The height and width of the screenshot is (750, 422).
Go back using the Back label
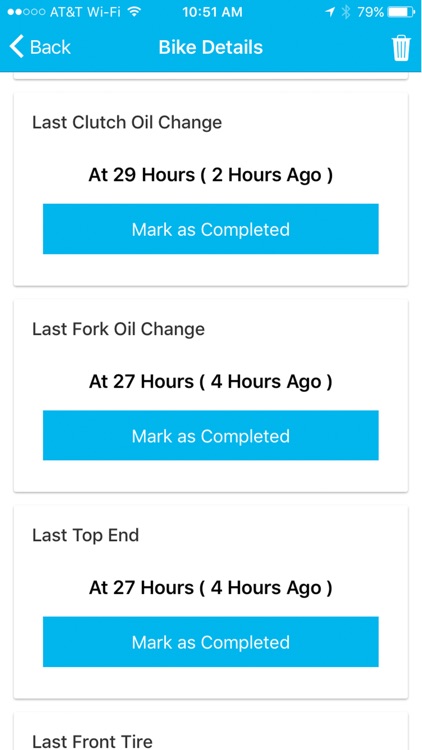pyautogui.click(x=50, y=47)
